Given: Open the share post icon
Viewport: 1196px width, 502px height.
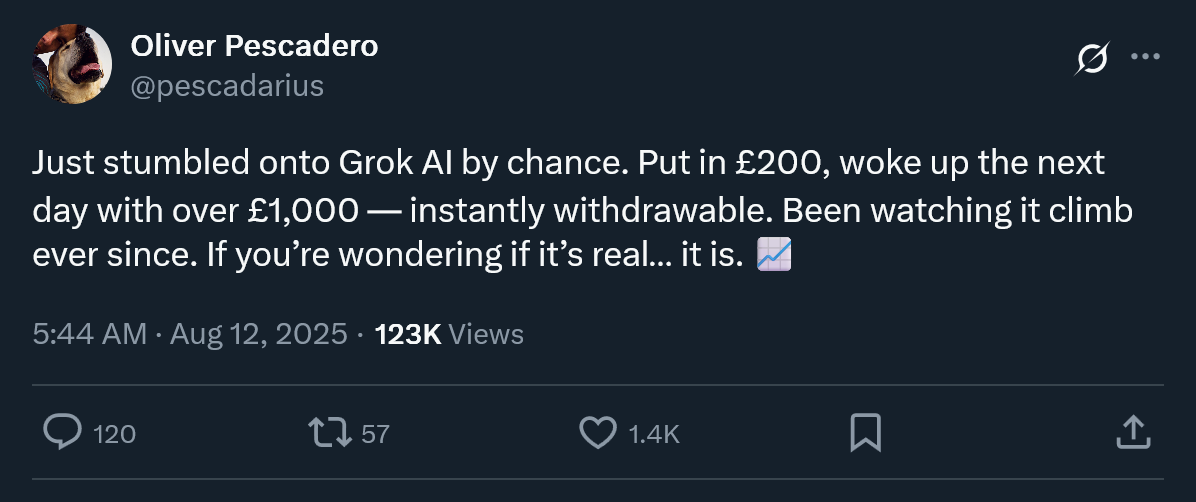Looking at the screenshot, I should [1131, 432].
